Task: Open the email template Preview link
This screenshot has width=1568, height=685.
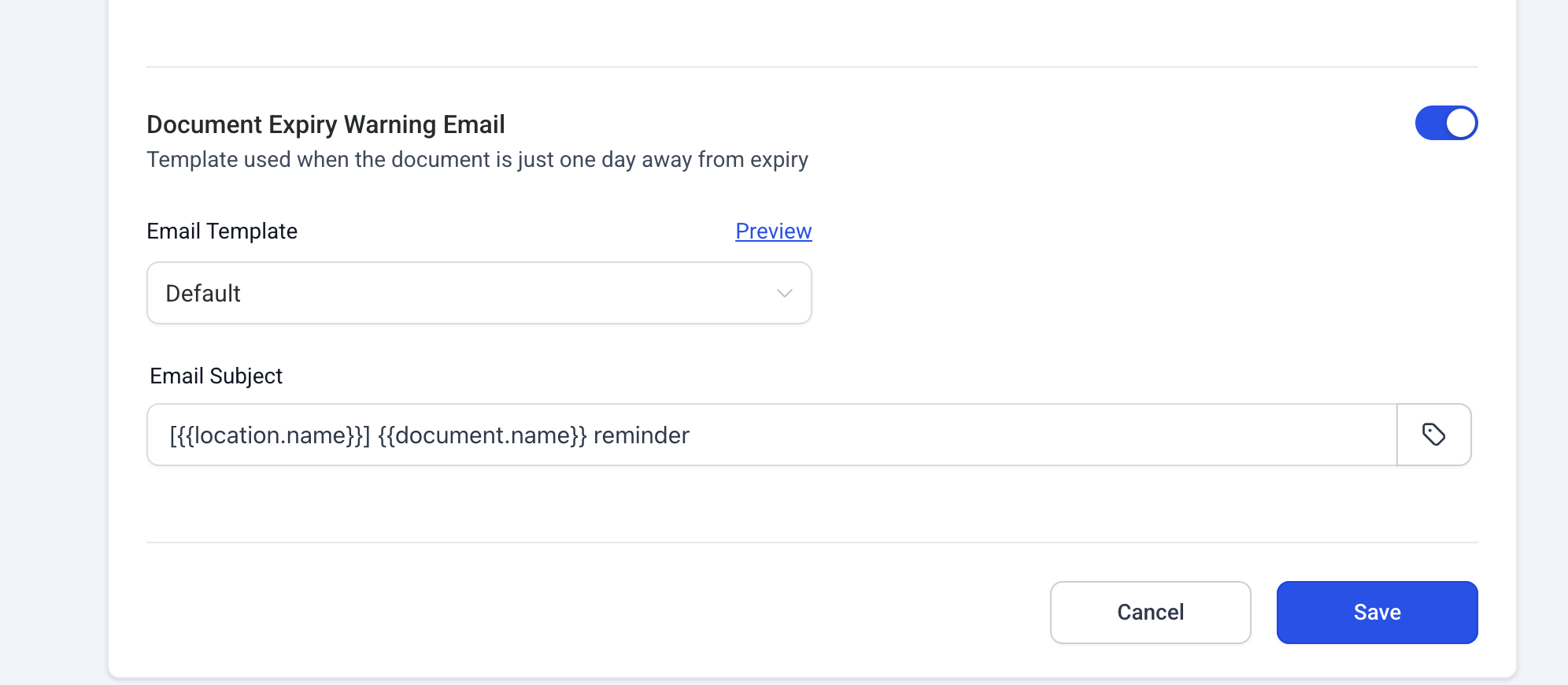Action: [773, 231]
